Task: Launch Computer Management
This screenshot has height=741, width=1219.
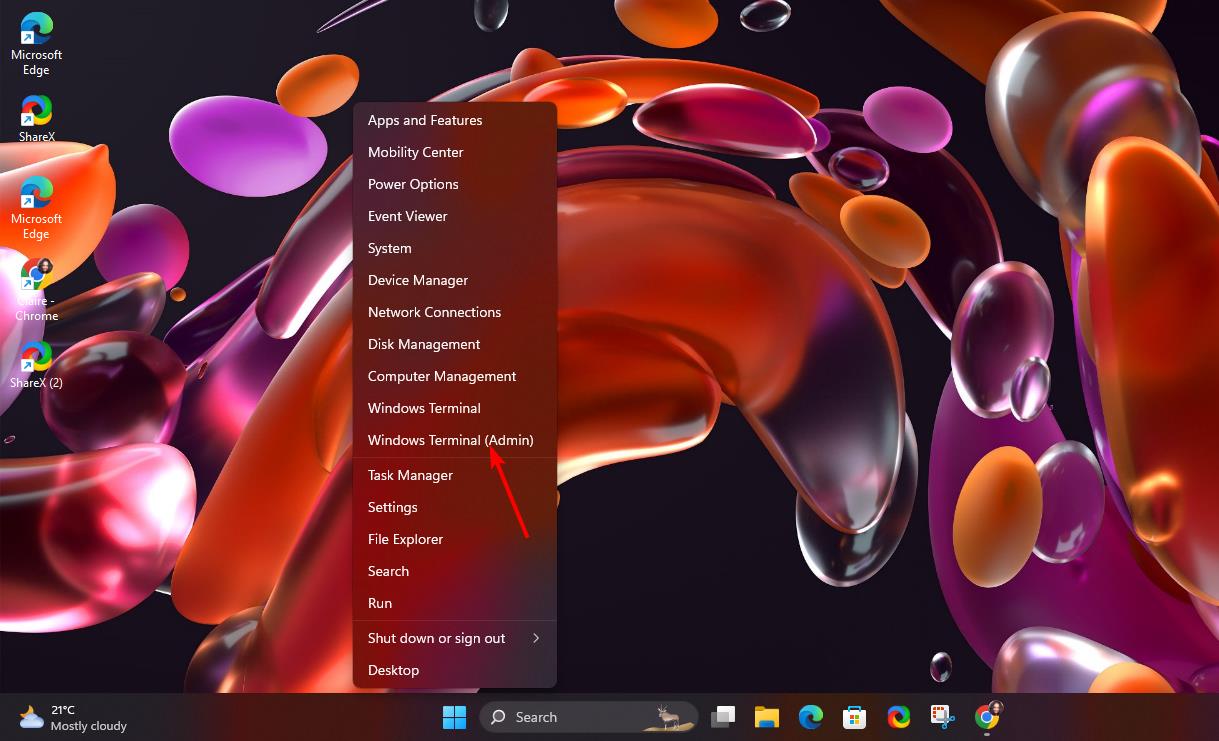Action: coord(455,376)
